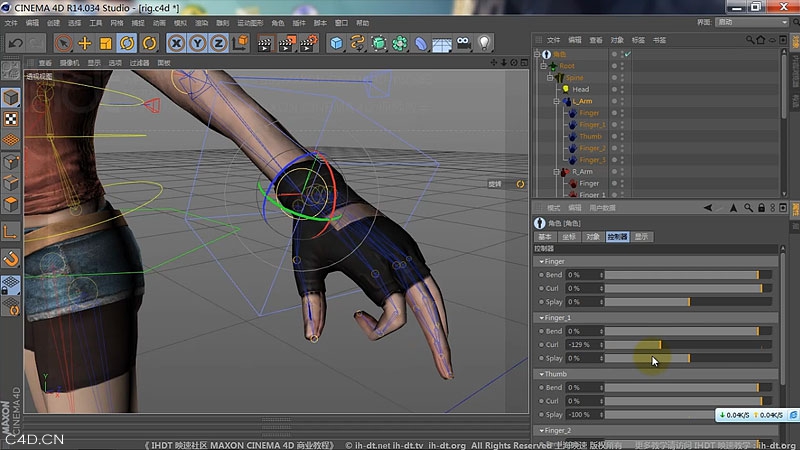Open the 角色 (Character) menu in the menu bar

coord(278,21)
